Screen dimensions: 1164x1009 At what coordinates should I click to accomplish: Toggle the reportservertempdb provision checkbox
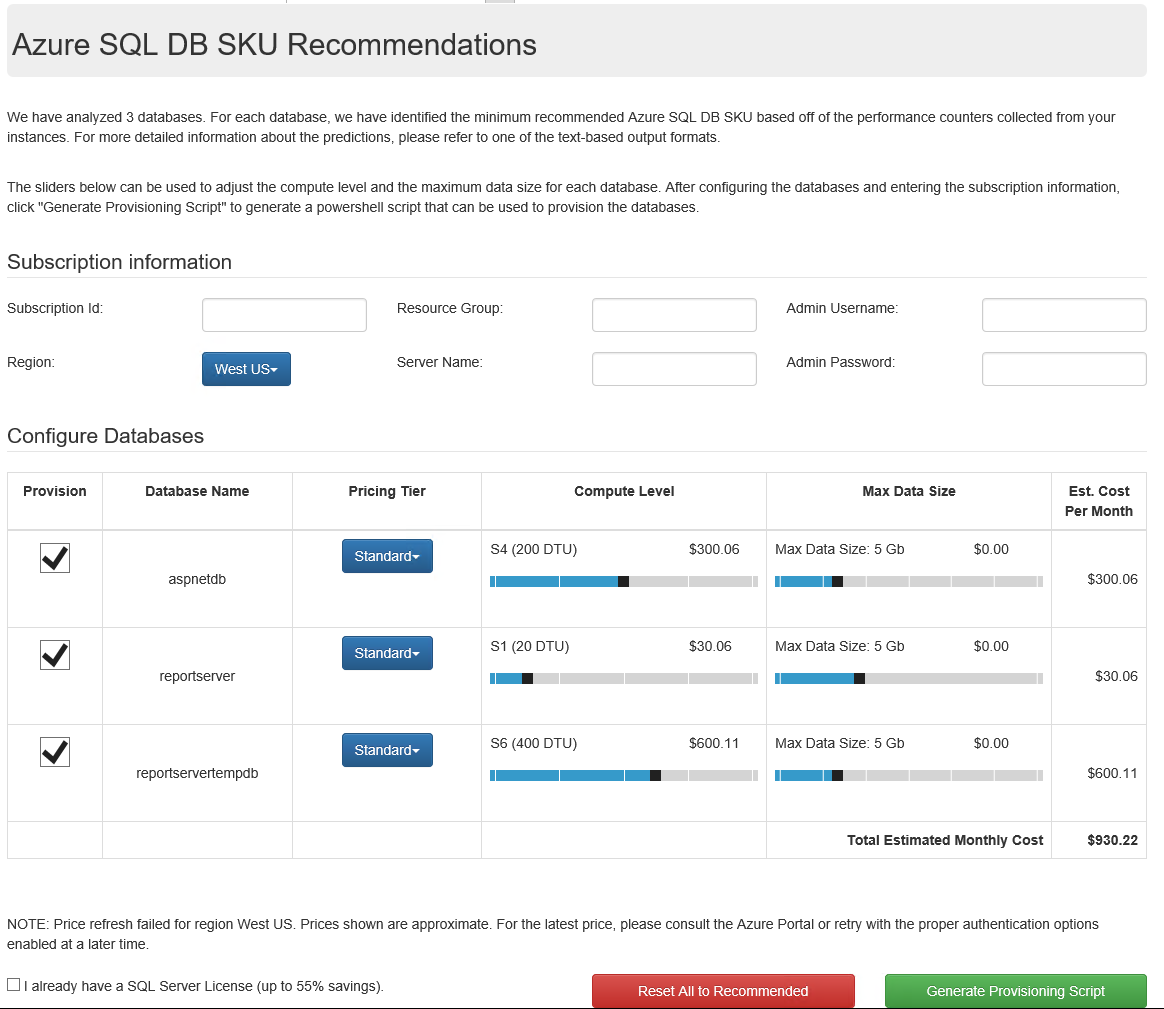tap(55, 752)
